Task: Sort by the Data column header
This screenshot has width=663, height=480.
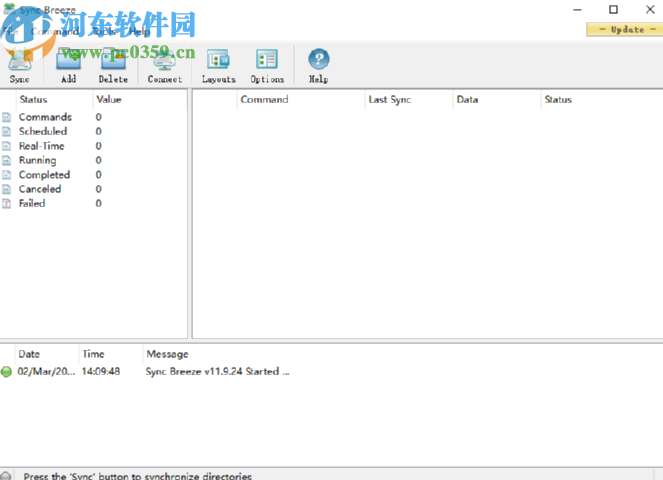Action: pyautogui.click(x=497, y=100)
